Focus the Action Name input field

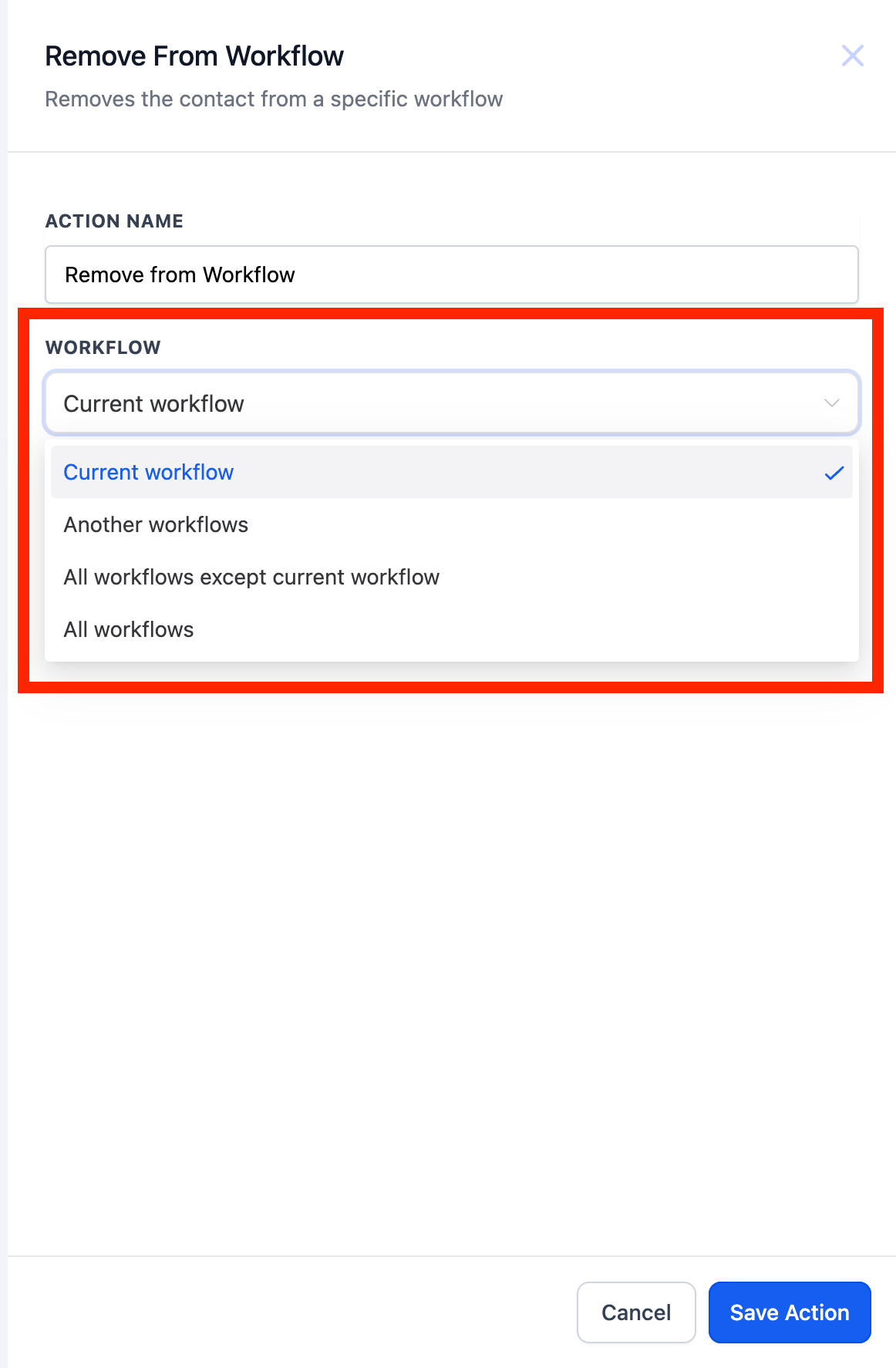[452, 275]
